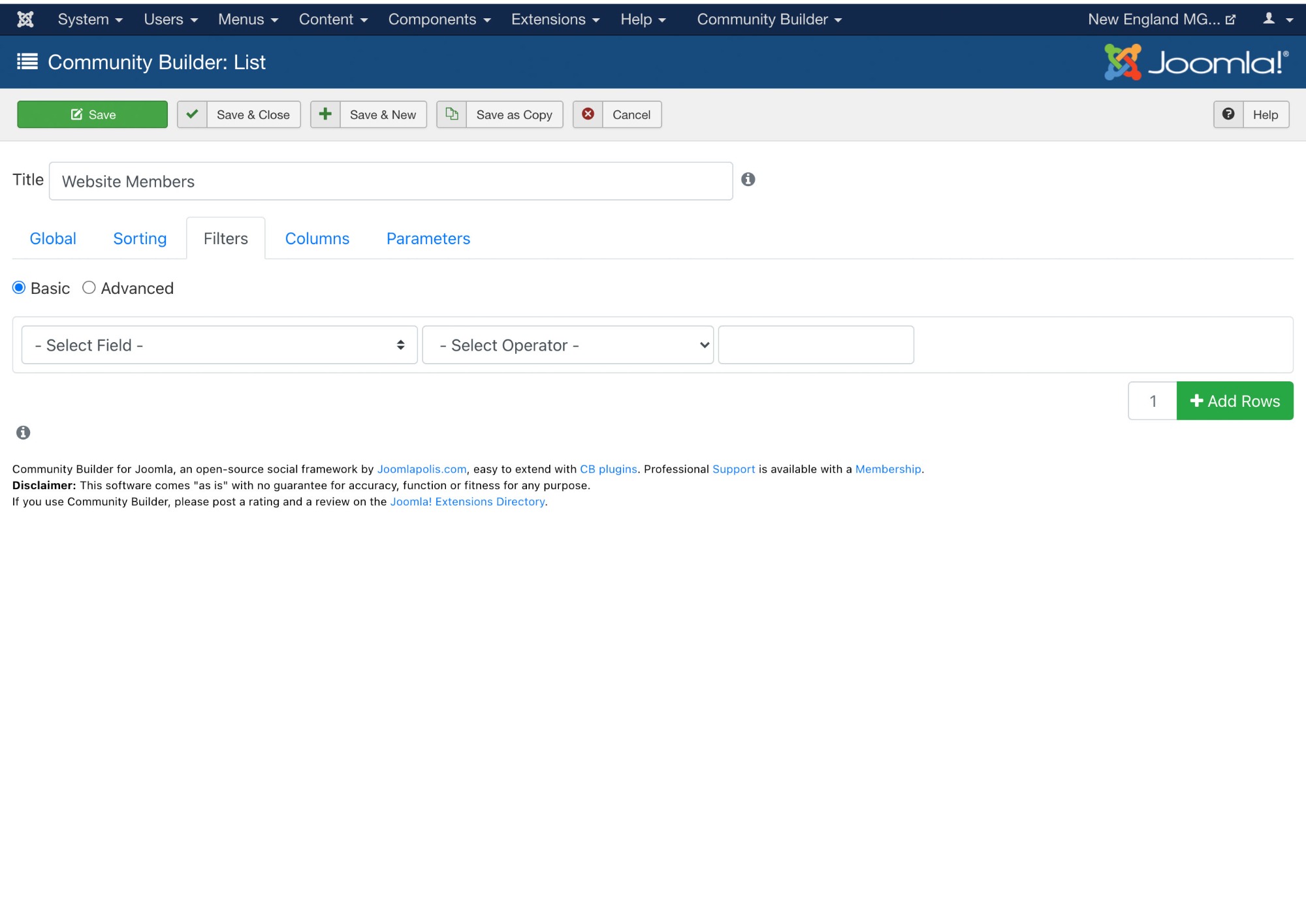Open the Components menu

click(439, 20)
